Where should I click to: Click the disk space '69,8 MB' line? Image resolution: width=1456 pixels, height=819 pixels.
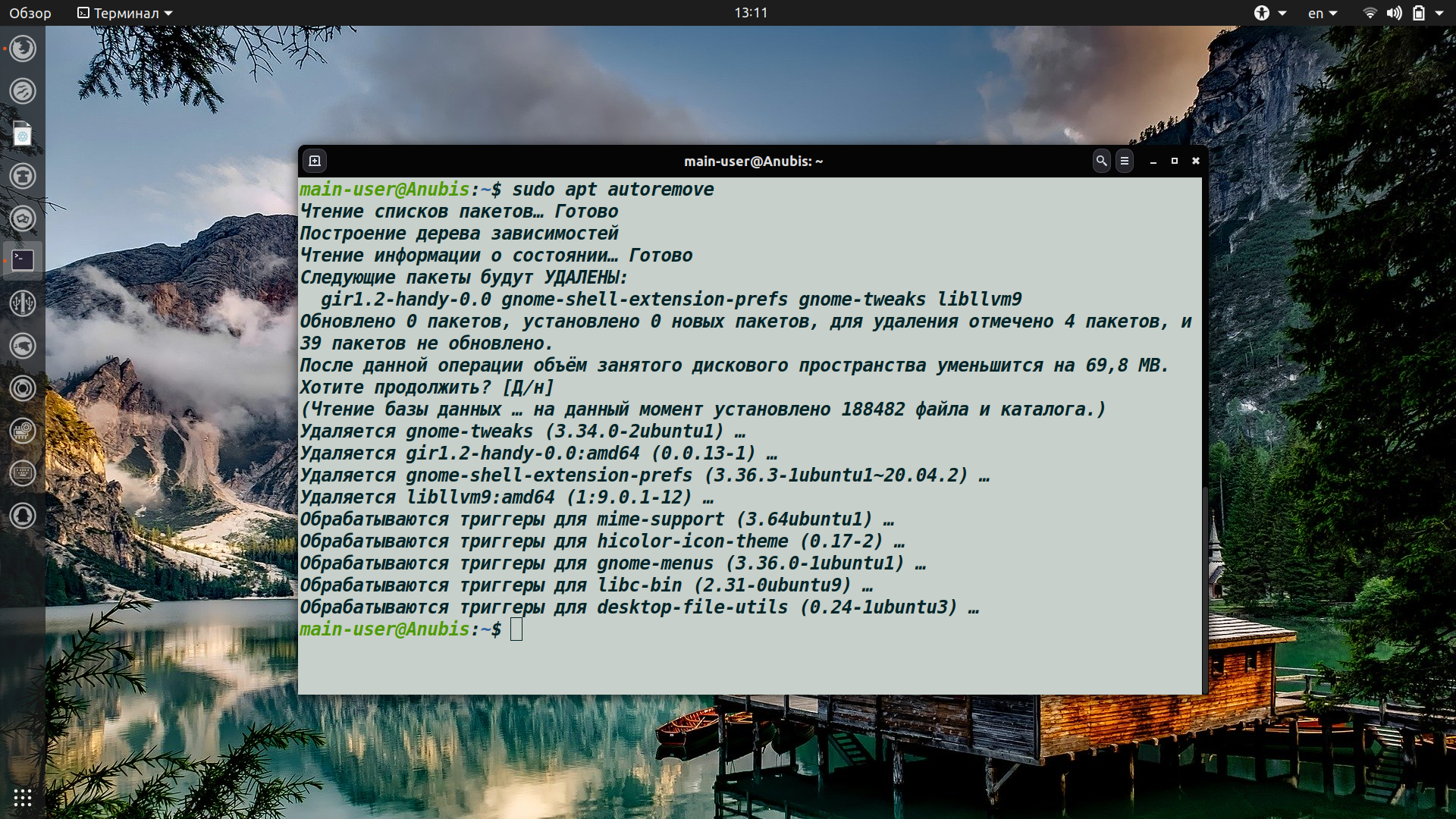click(x=734, y=366)
